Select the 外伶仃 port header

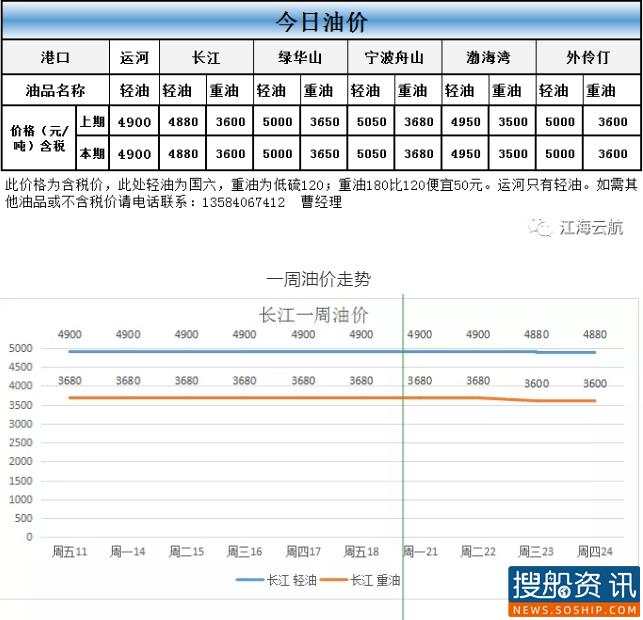click(588, 57)
